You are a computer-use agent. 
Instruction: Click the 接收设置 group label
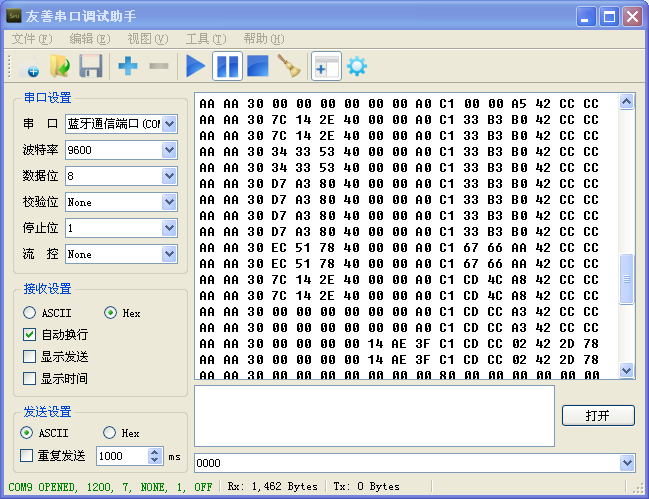pyautogui.click(x=48, y=288)
